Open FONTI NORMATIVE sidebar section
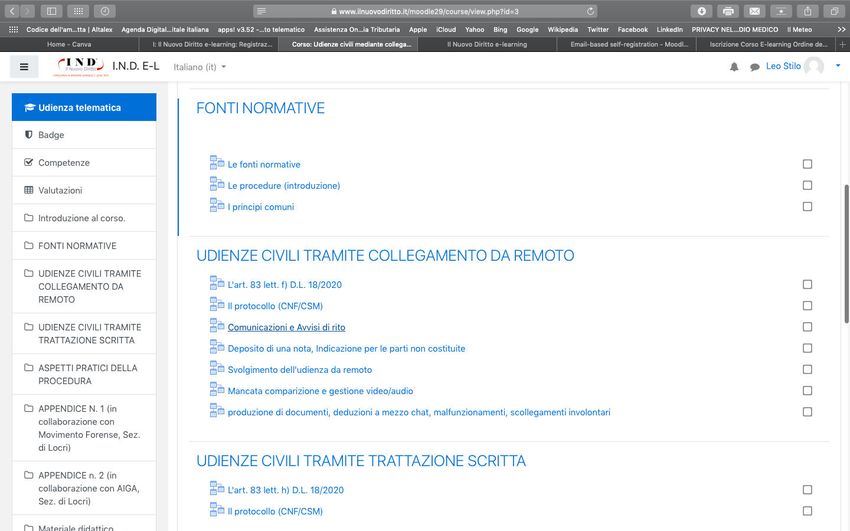Viewport: 850px width, 531px height. pyautogui.click(x=84, y=245)
